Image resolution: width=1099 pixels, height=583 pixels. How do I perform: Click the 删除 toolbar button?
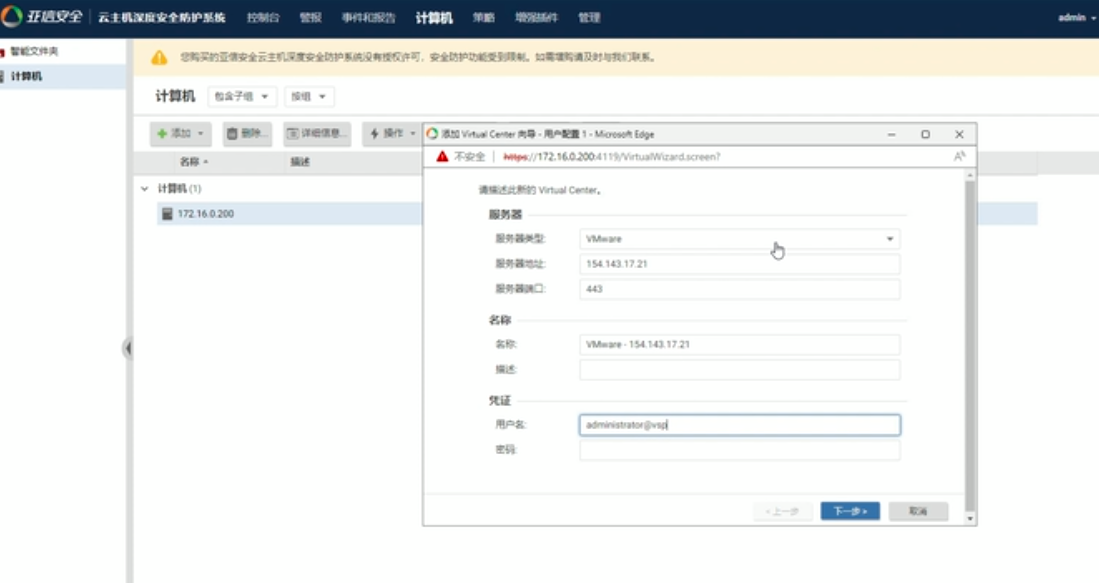(247, 133)
